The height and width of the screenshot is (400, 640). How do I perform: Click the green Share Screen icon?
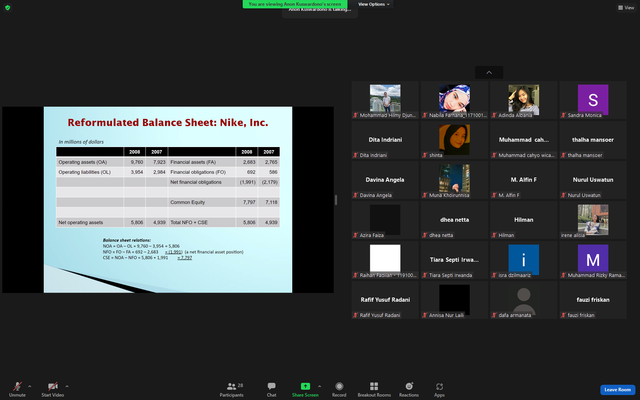pos(305,386)
